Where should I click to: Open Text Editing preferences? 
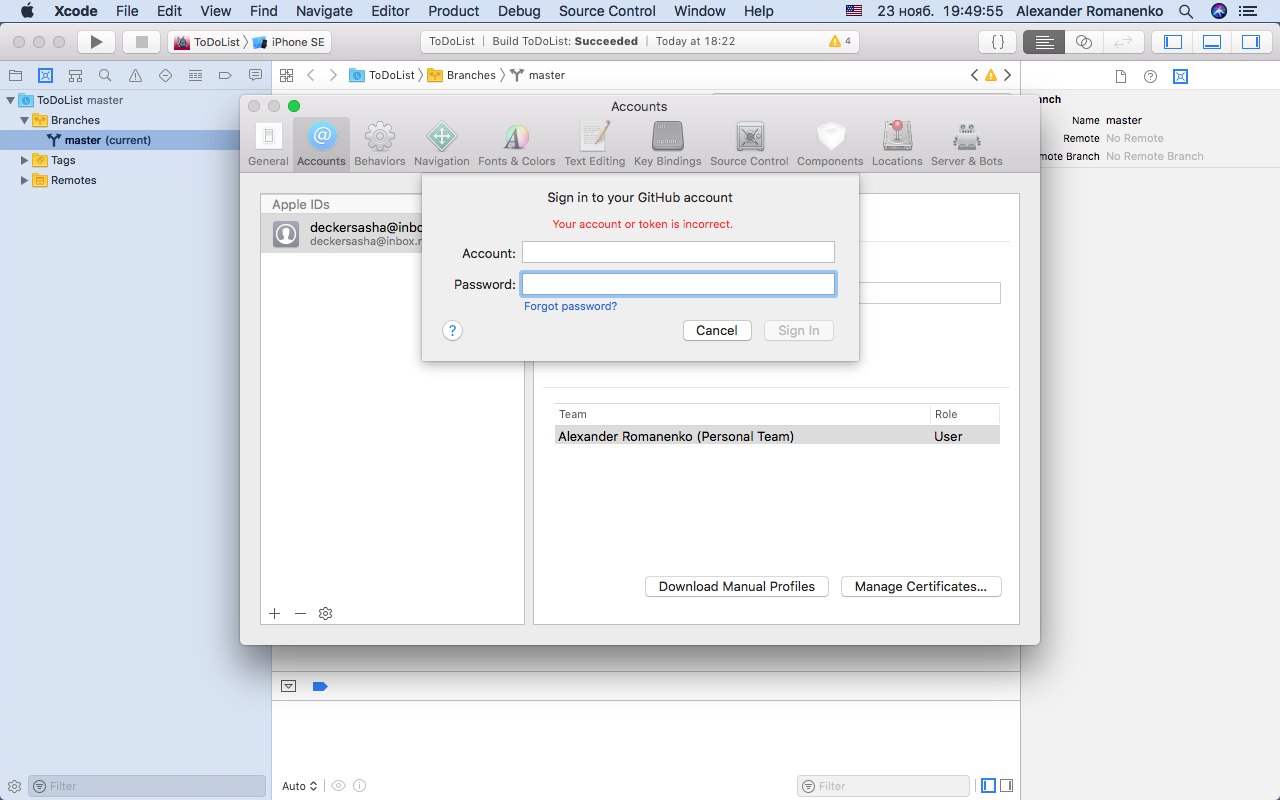click(x=594, y=144)
